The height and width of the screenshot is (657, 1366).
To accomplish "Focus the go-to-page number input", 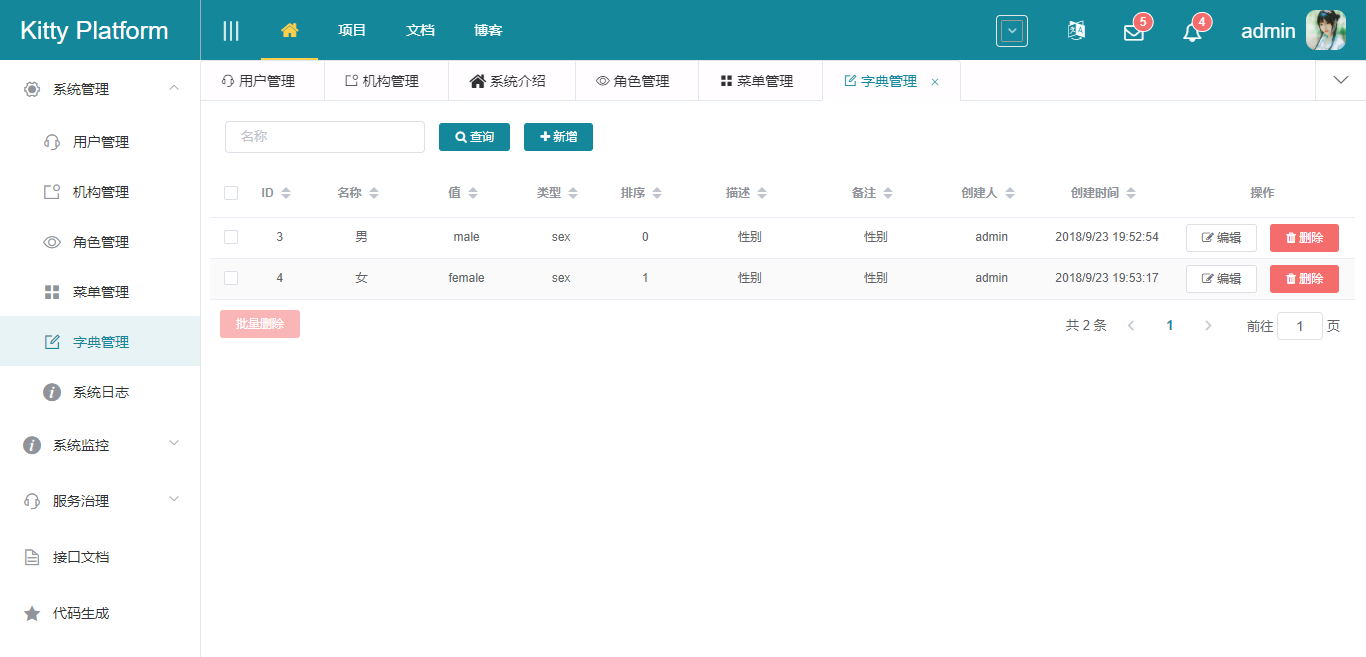I will click(x=1300, y=326).
